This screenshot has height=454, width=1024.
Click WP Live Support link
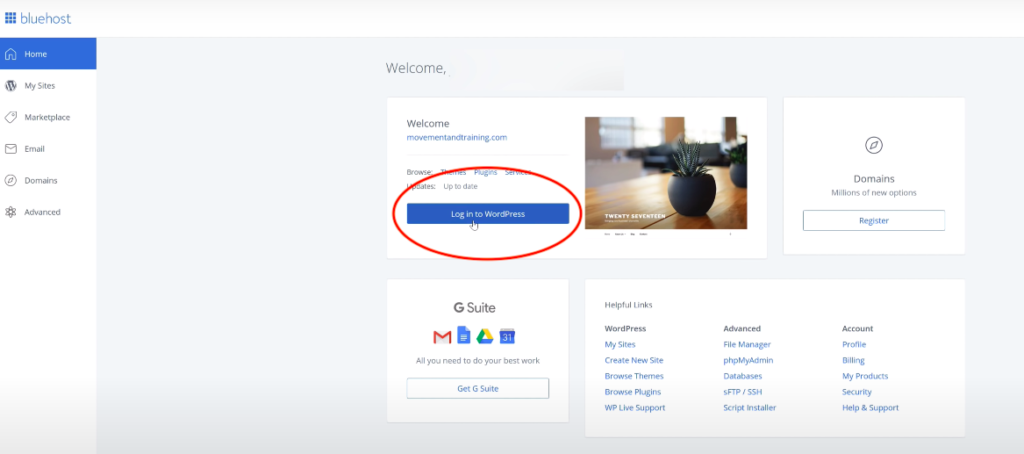pos(635,408)
